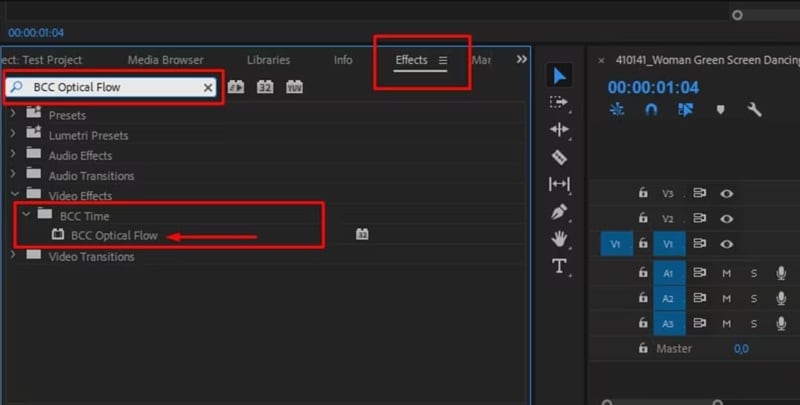Switch to Libraries tab

(268, 60)
